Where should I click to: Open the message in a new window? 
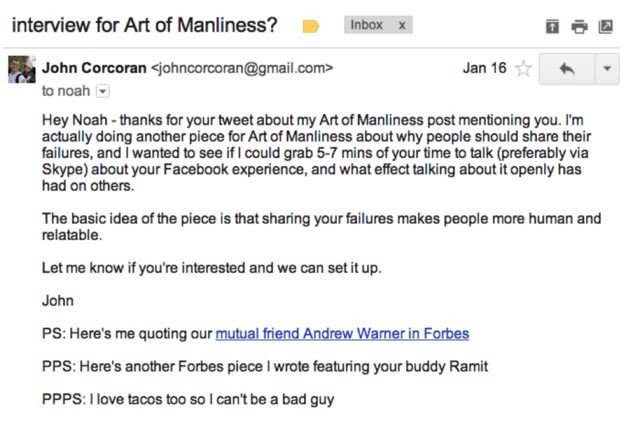pyautogui.click(x=605, y=27)
